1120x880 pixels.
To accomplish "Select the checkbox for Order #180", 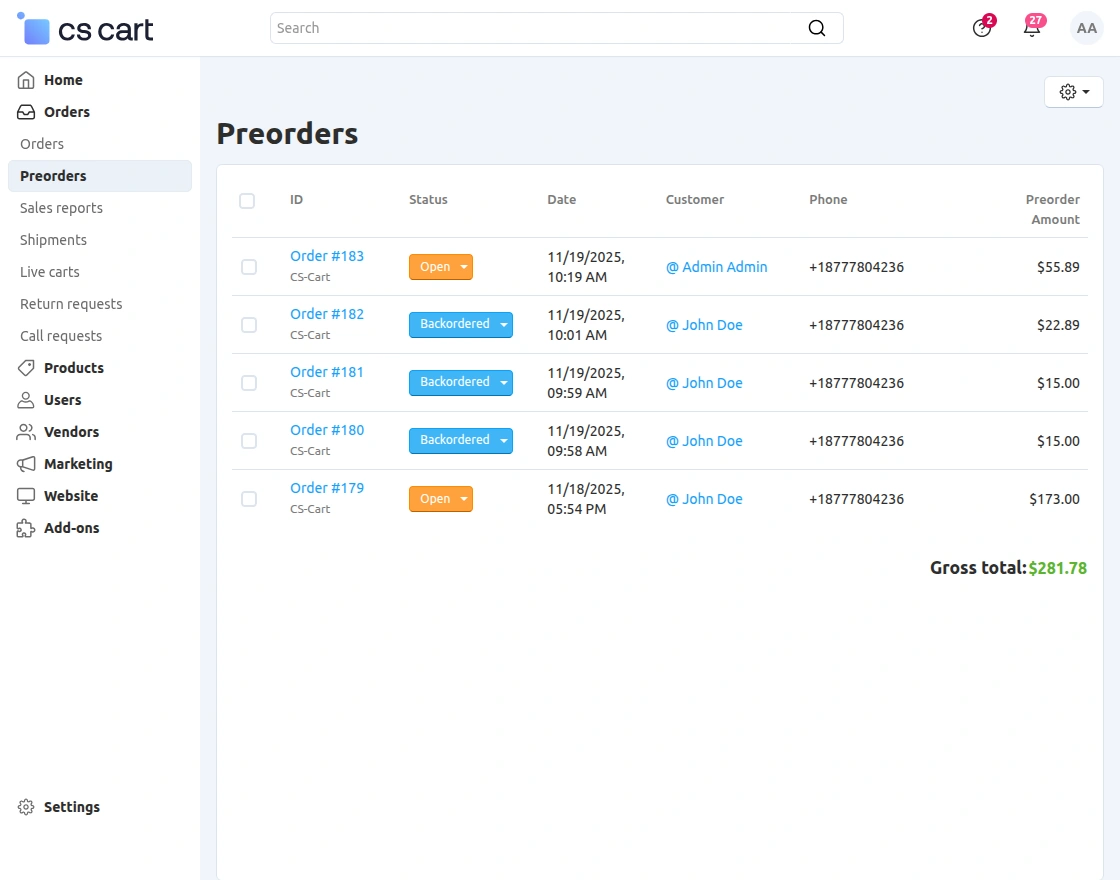I will 249,441.
